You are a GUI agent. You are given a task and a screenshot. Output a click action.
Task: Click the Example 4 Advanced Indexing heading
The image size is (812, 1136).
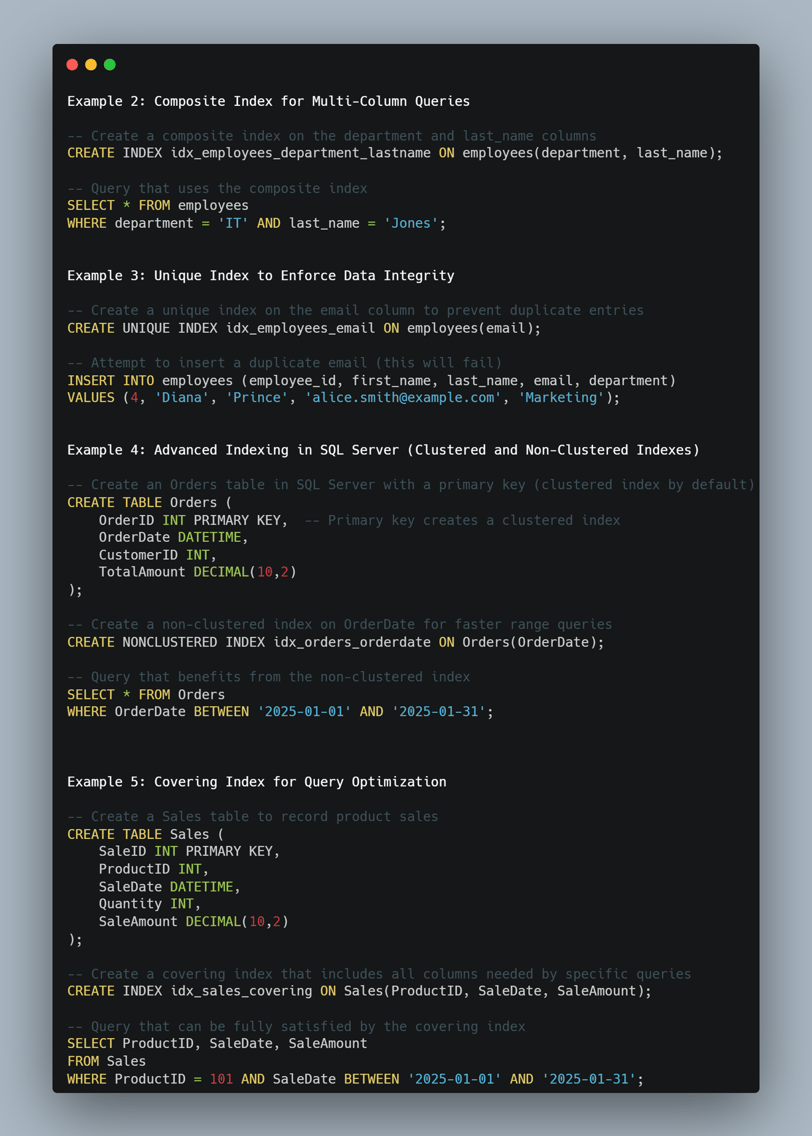[x=383, y=450]
